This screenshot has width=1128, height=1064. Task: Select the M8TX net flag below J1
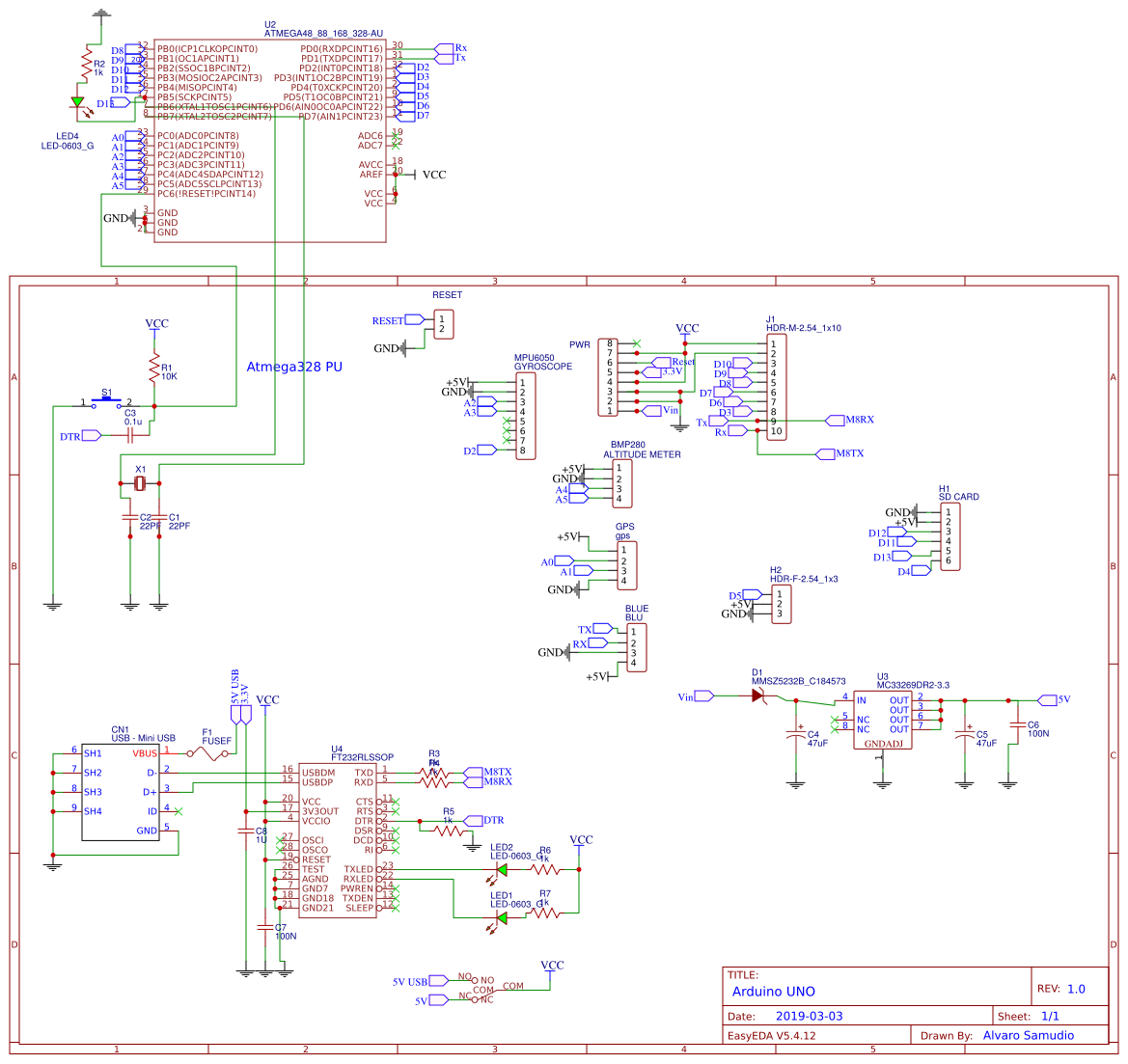coord(826,454)
